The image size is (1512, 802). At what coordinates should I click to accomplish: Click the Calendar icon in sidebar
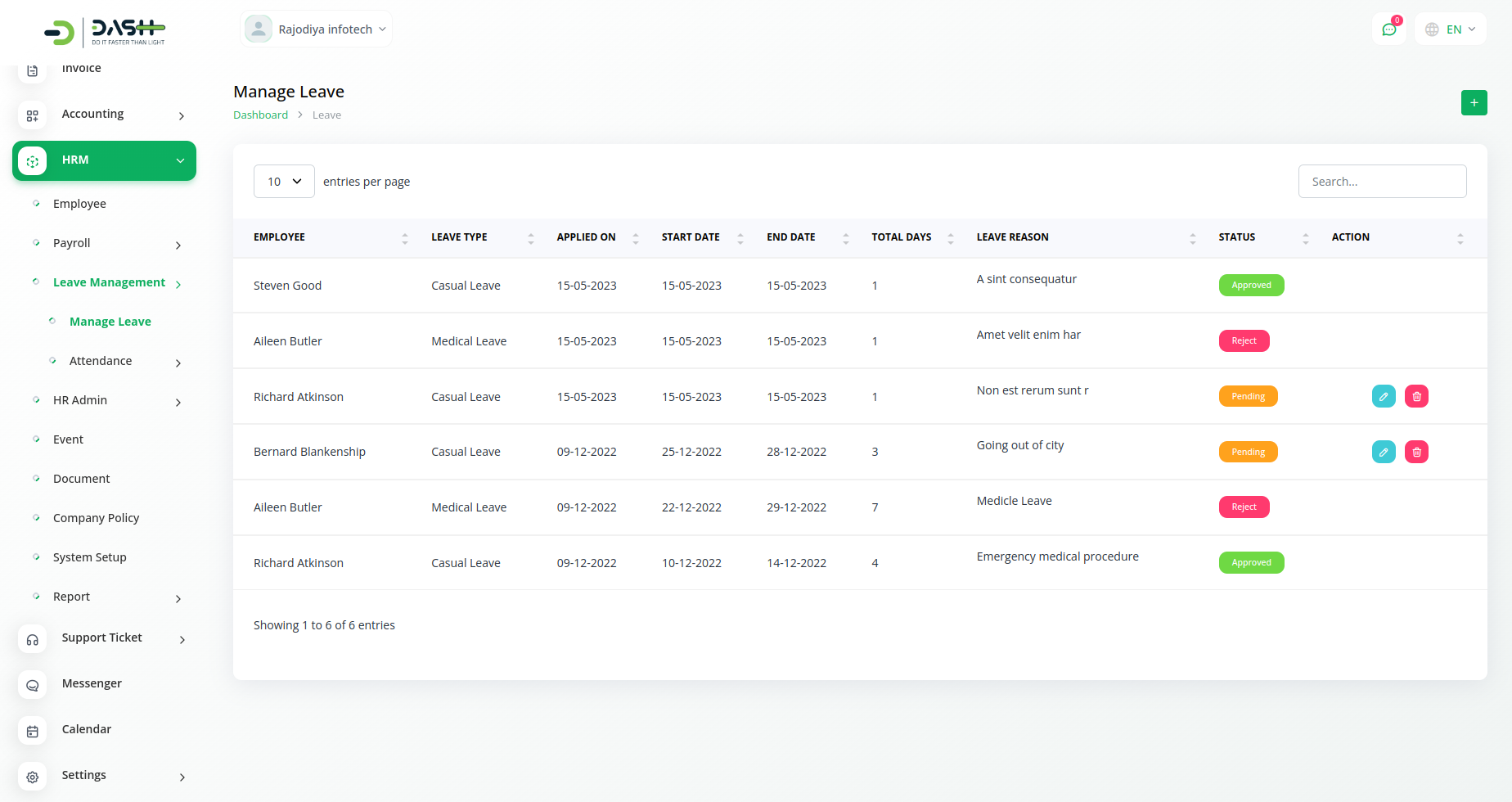pos(33,731)
